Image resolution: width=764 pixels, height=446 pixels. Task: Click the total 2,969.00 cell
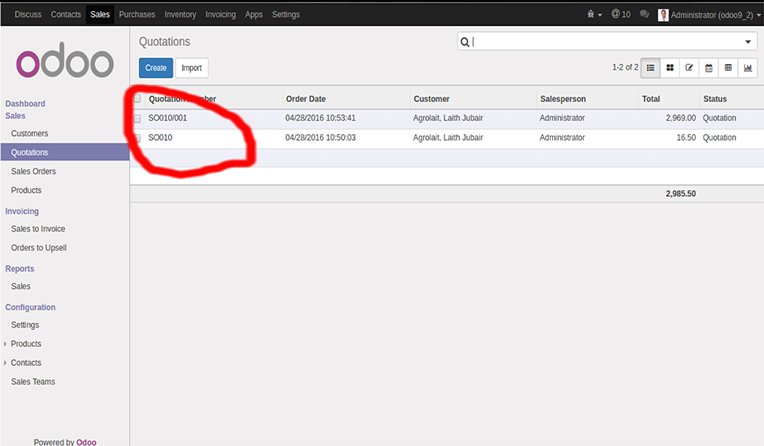[681, 118]
